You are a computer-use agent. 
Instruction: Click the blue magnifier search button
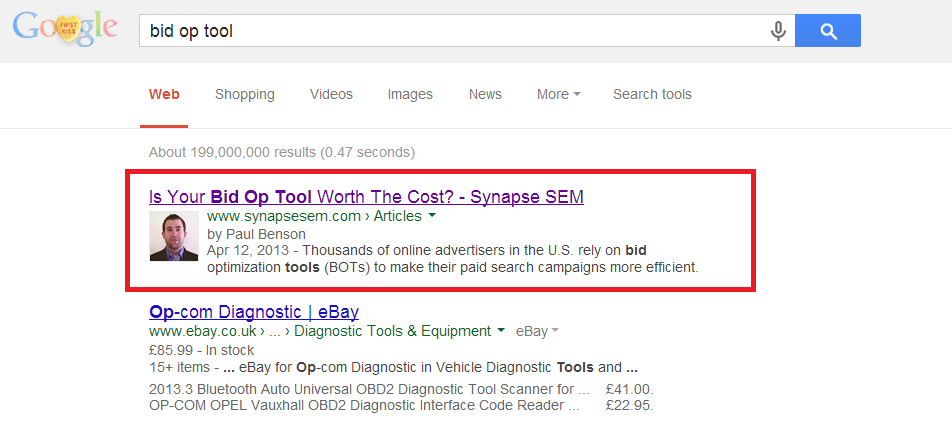[828, 30]
